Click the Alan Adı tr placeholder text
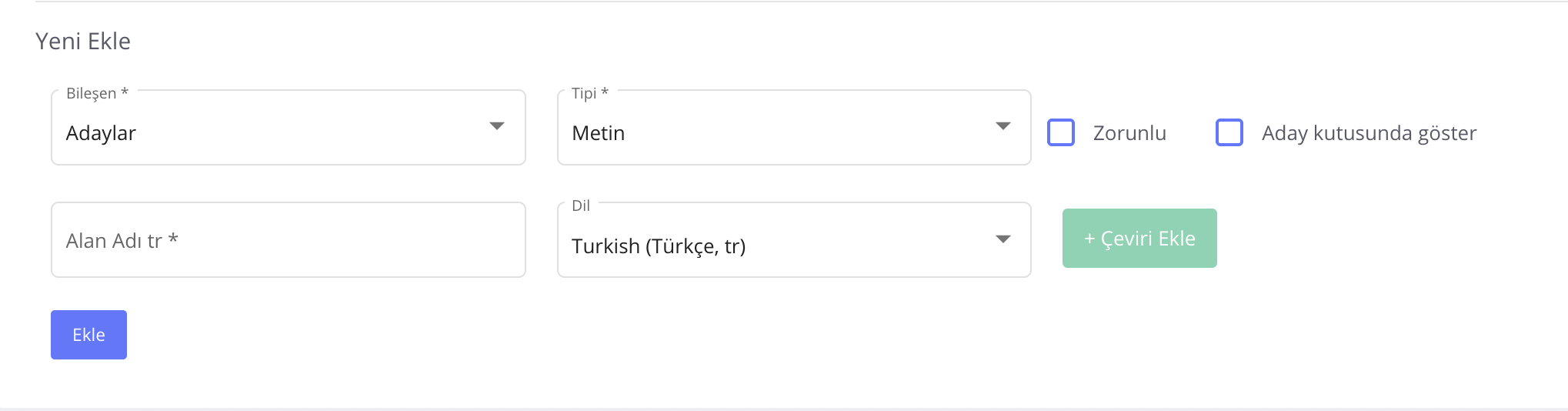The image size is (1568, 411). (114, 241)
